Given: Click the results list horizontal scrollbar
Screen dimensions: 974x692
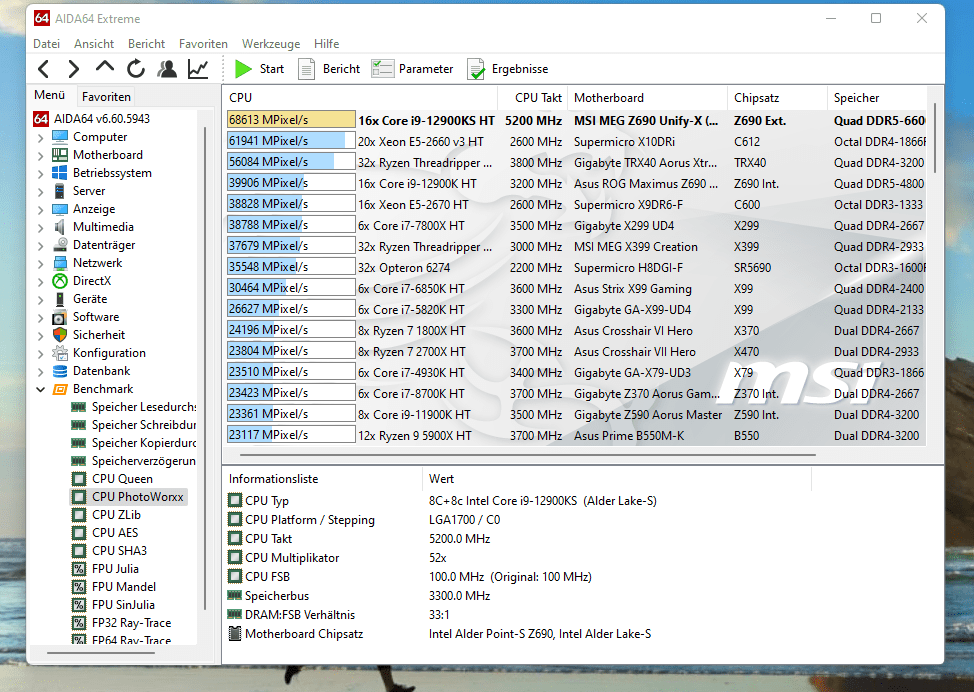Looking at the screenshot, I should (x=527, y=455).
